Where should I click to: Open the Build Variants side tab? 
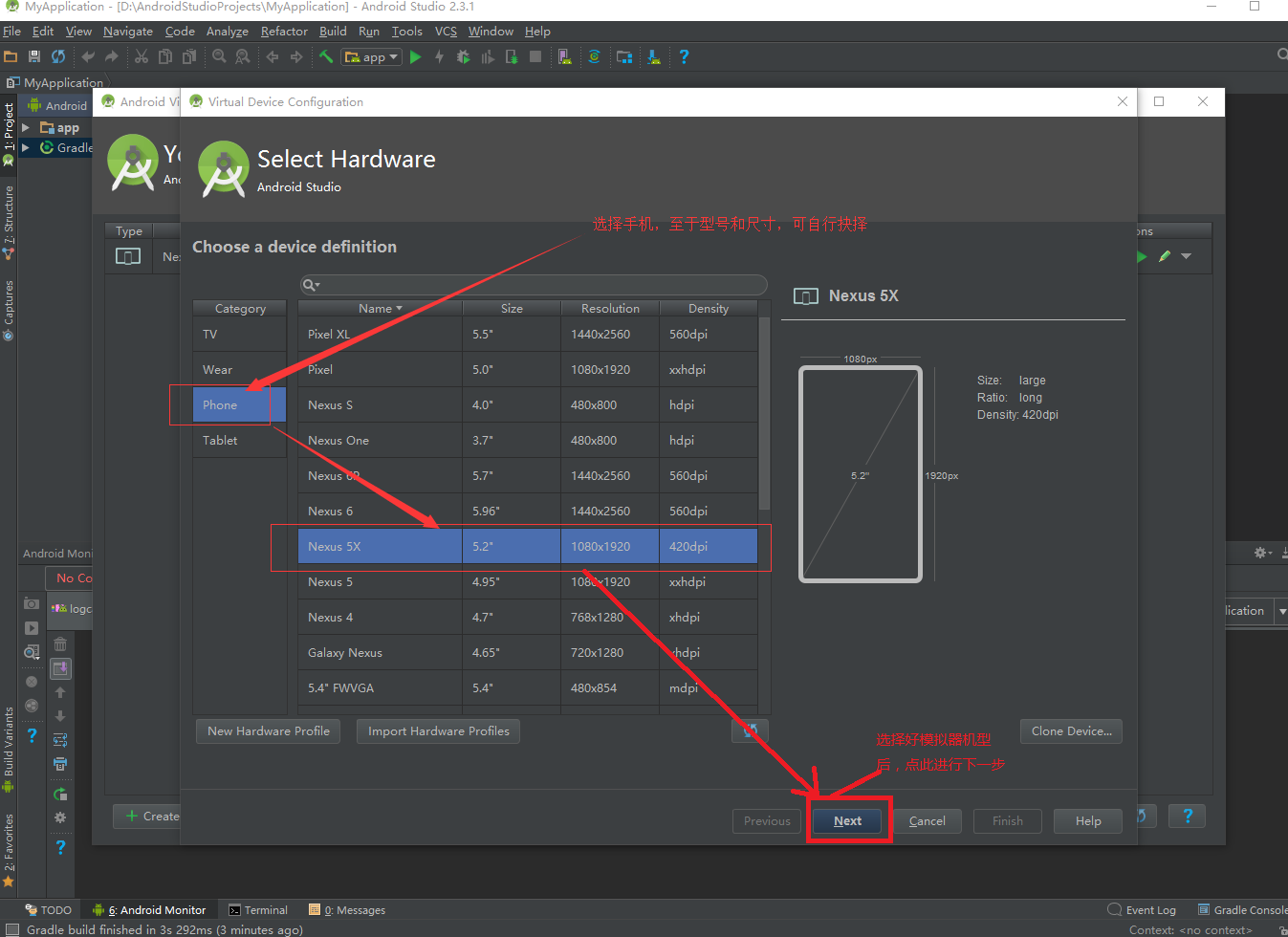(x=9, y=750)
